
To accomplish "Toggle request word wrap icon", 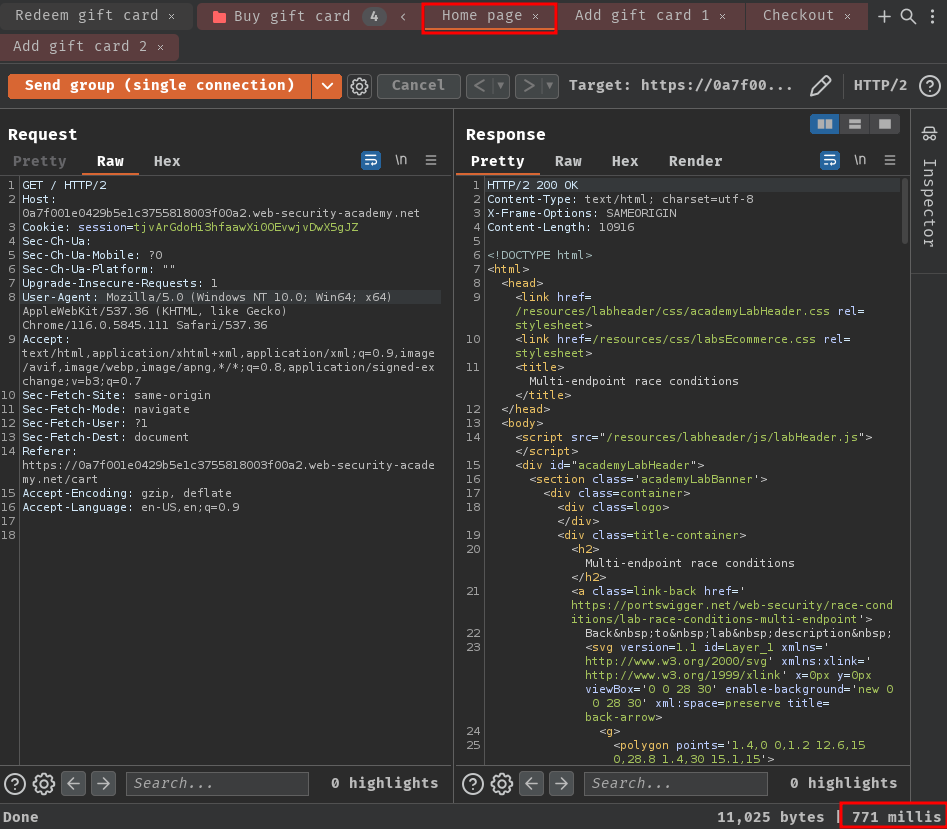I will coord(371,161).
